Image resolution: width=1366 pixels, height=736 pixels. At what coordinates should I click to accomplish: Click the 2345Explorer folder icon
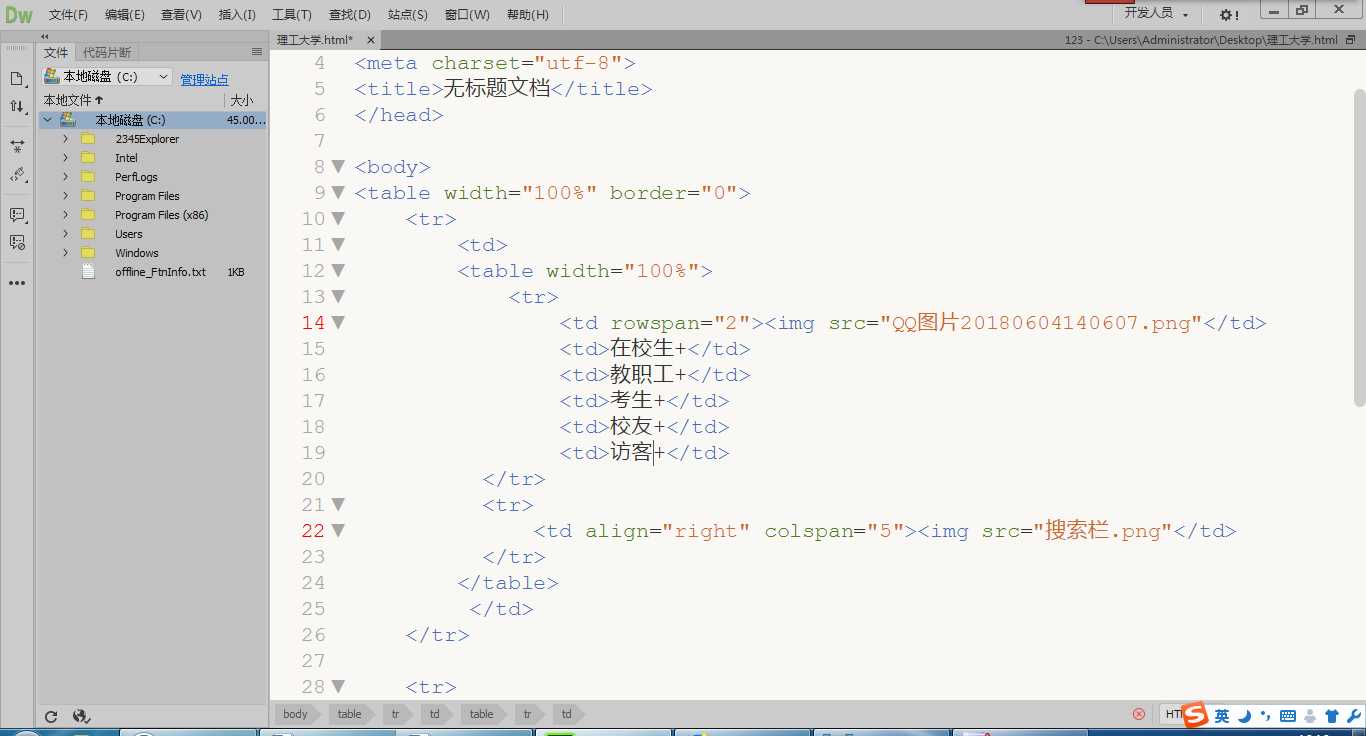(88, 139)
